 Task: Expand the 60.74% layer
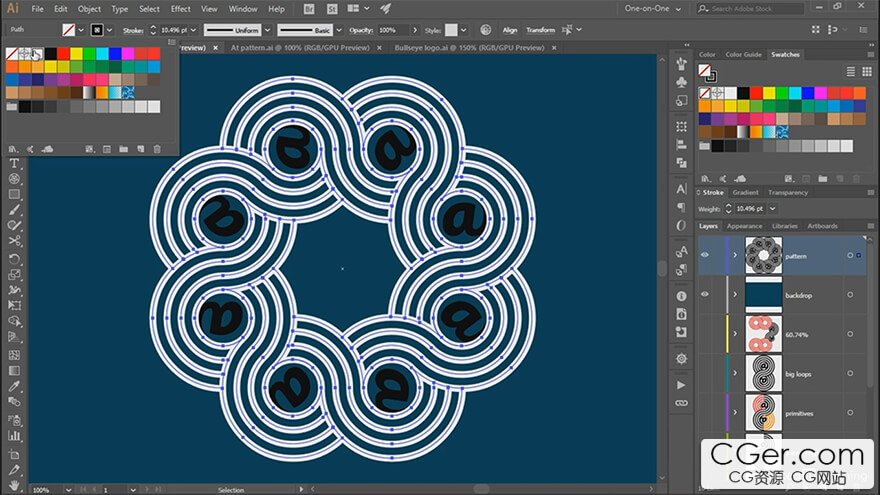735,334
